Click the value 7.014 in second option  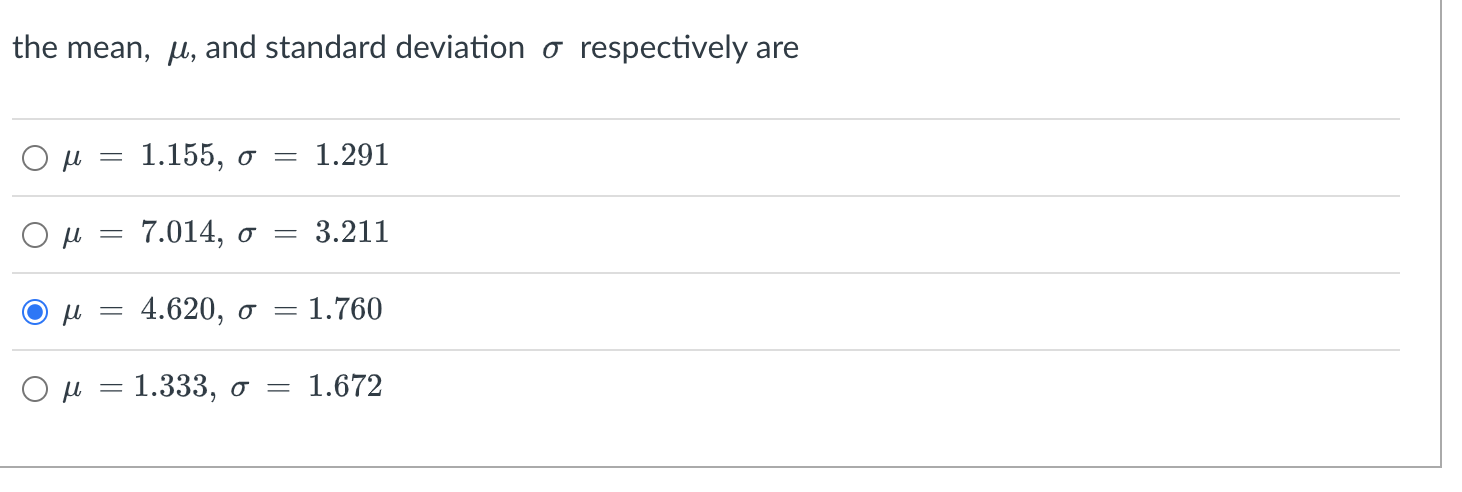pos(178,233)
